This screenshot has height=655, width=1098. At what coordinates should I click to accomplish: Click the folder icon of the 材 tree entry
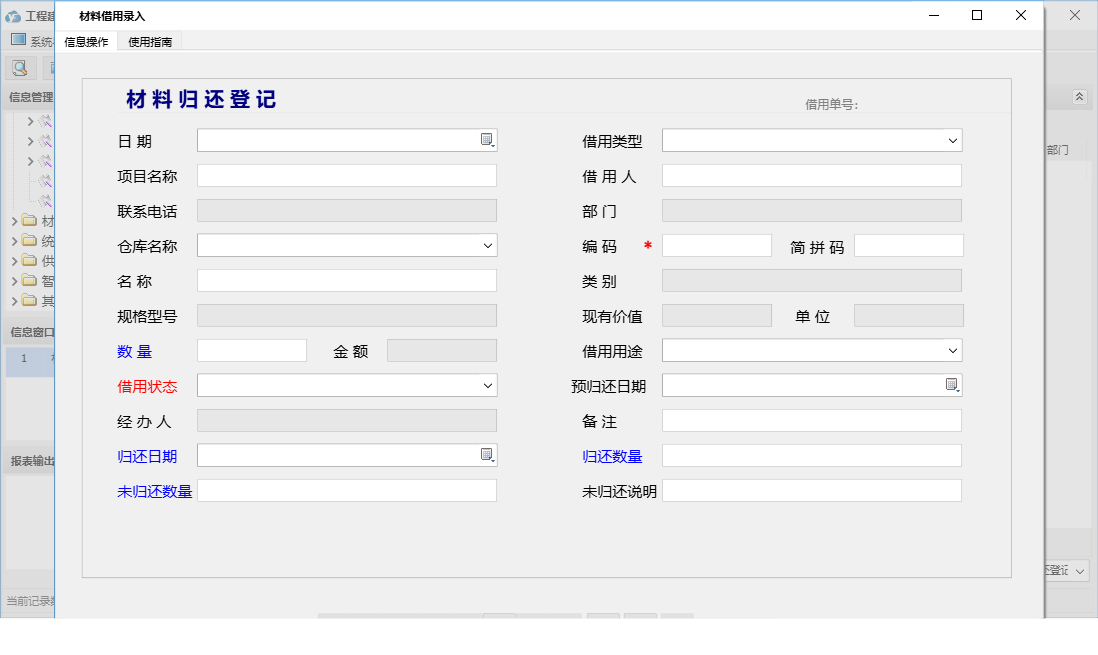pyautogui.click(x=29, y=221)
